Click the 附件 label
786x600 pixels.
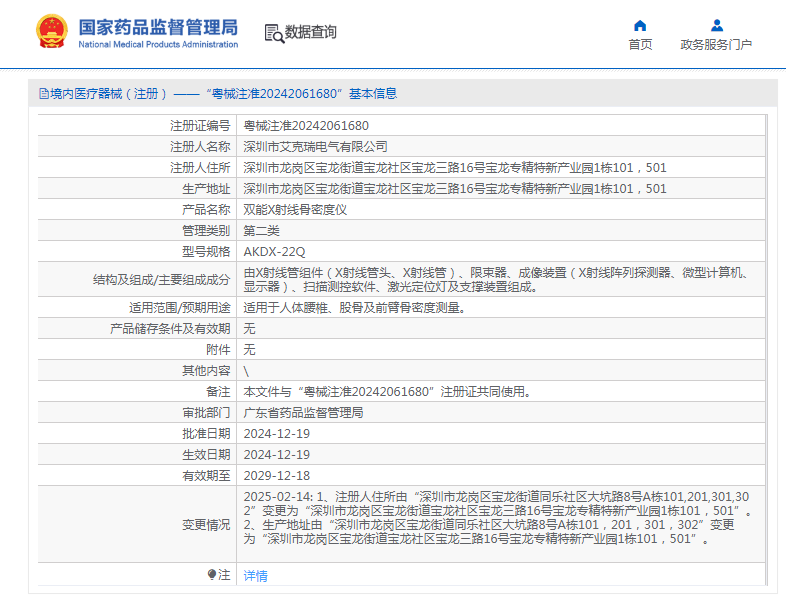tap(218, 350)
